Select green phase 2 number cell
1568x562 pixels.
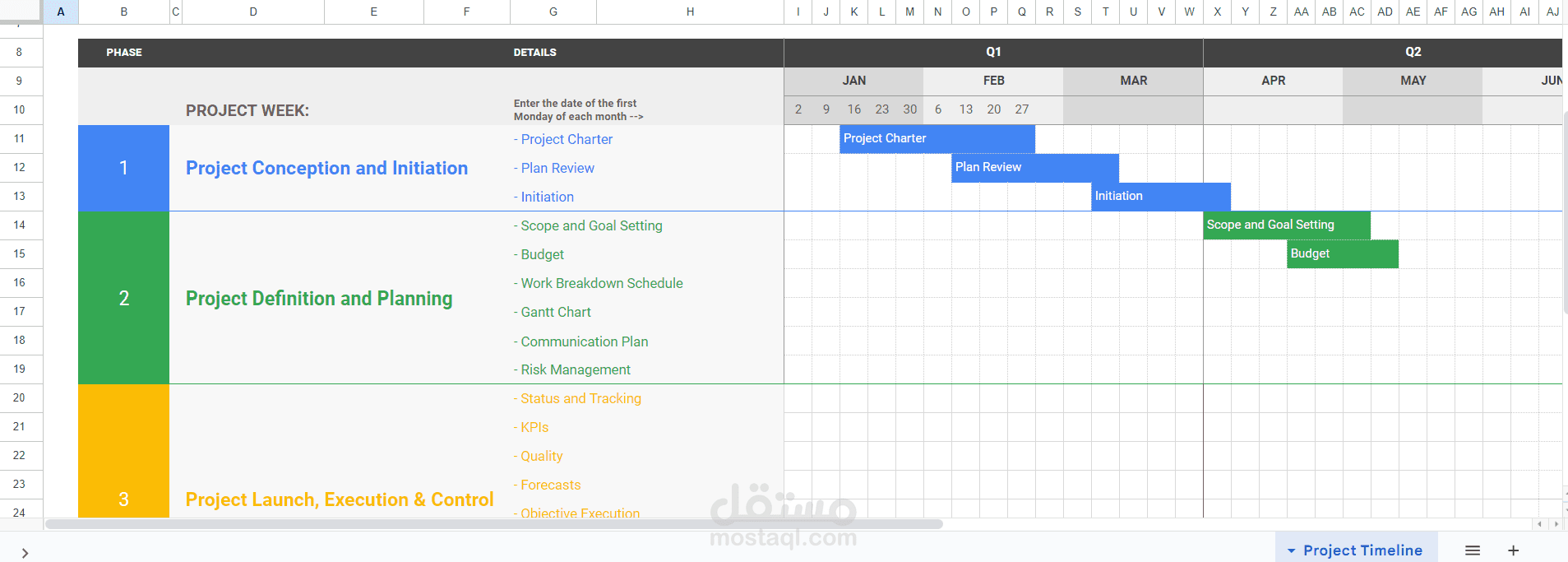[123, 298]
